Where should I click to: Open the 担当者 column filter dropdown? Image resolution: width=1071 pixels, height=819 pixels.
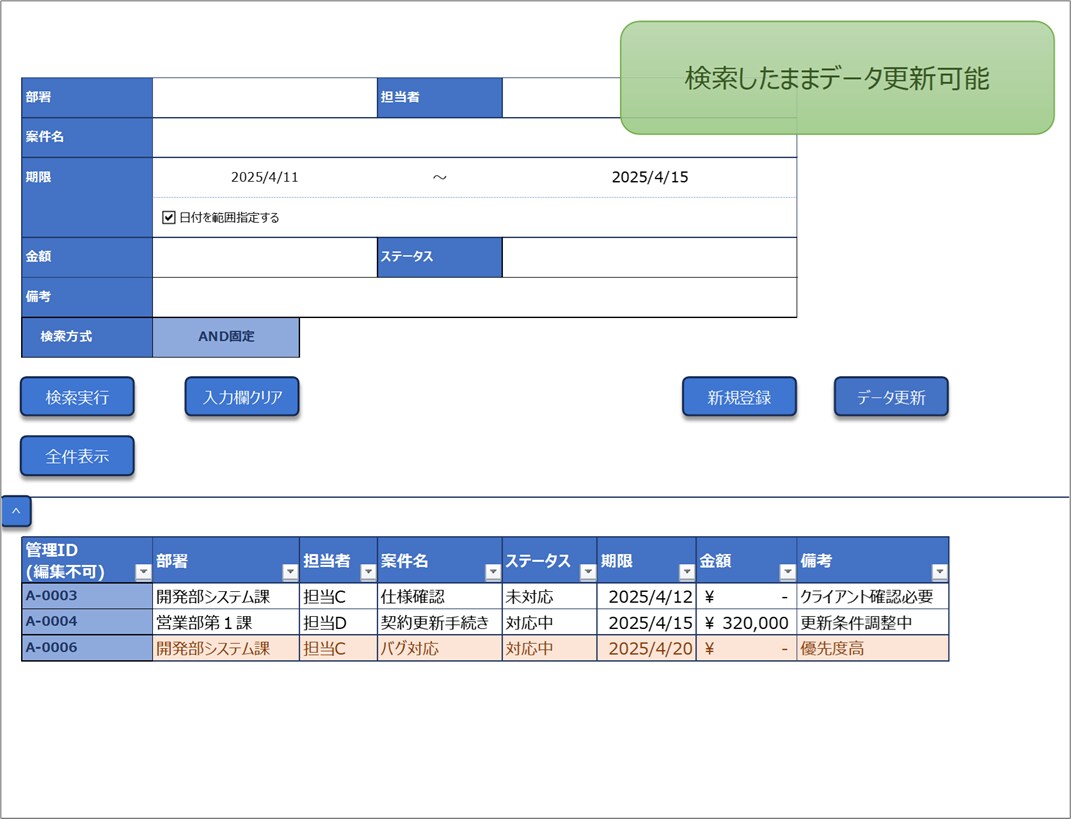click(x=368, y=572)
